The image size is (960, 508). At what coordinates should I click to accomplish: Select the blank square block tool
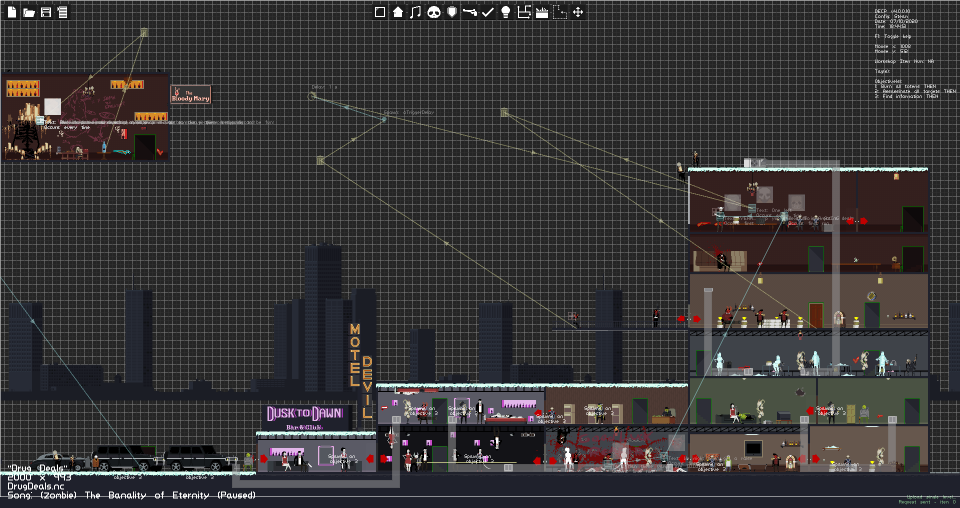click(380, 12)
